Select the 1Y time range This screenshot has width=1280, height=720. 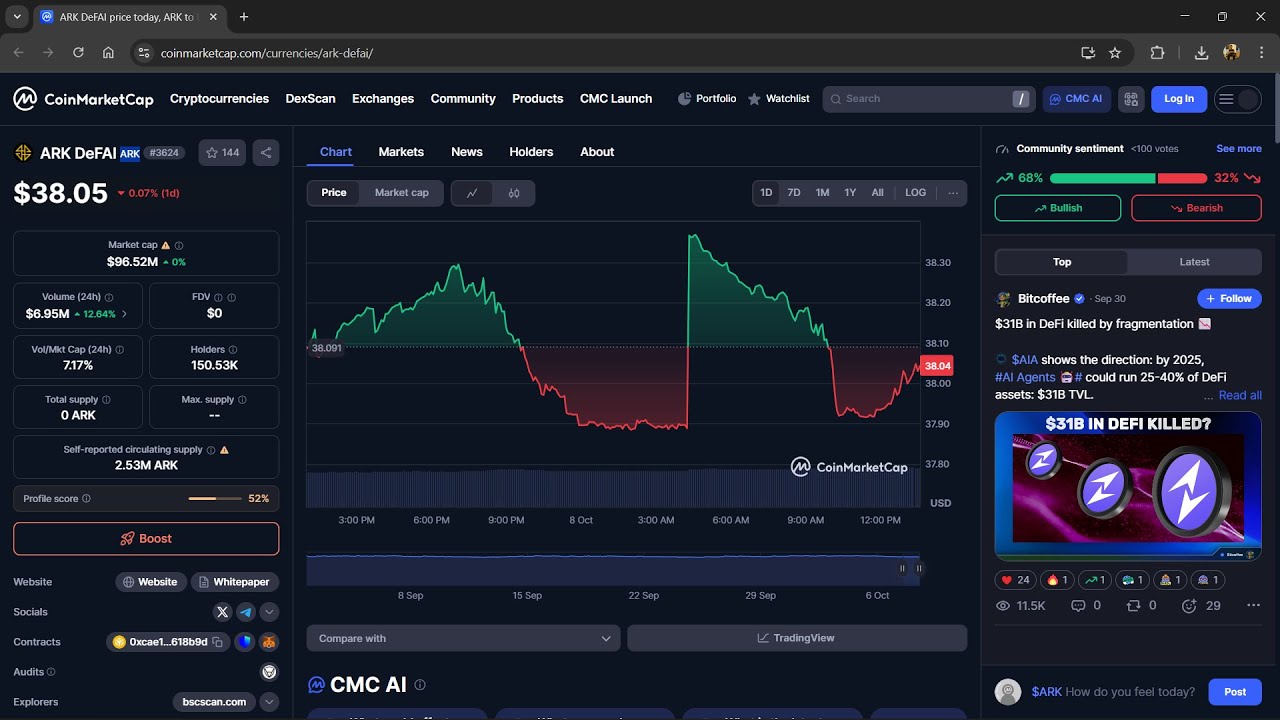[x=850, y=193]
